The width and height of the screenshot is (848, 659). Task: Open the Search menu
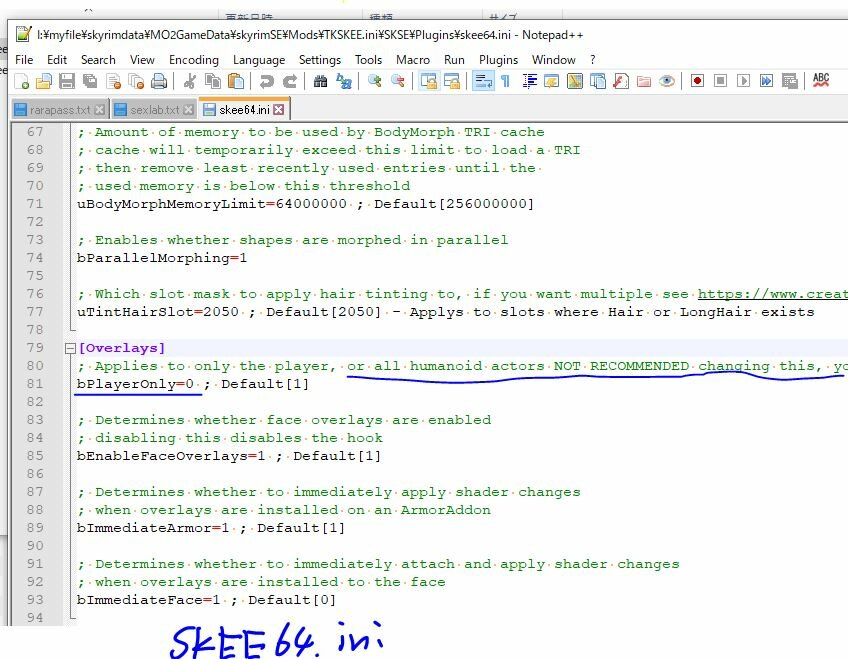pos(98,59)
